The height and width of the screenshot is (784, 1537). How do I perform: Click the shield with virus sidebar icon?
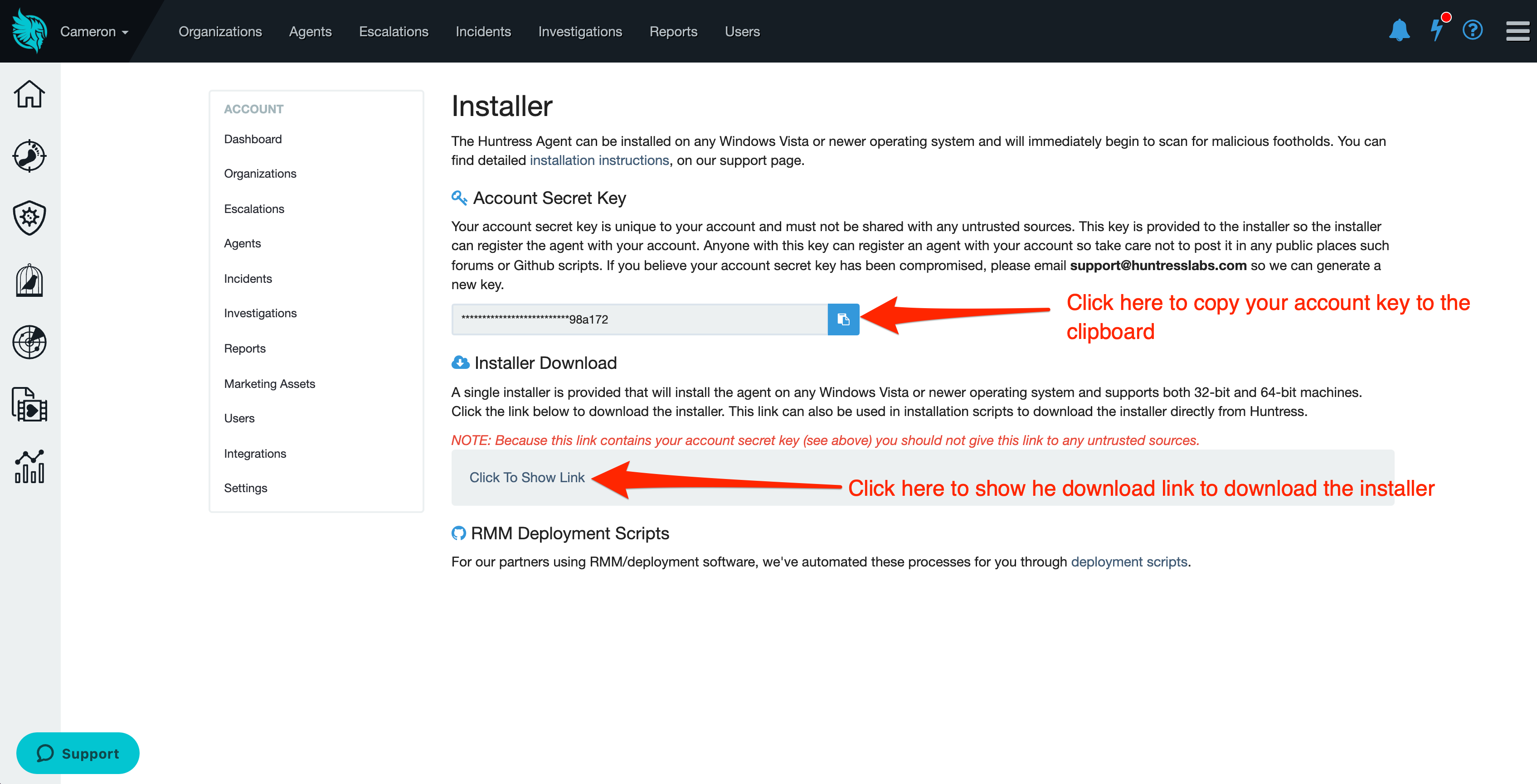(29, 218)
